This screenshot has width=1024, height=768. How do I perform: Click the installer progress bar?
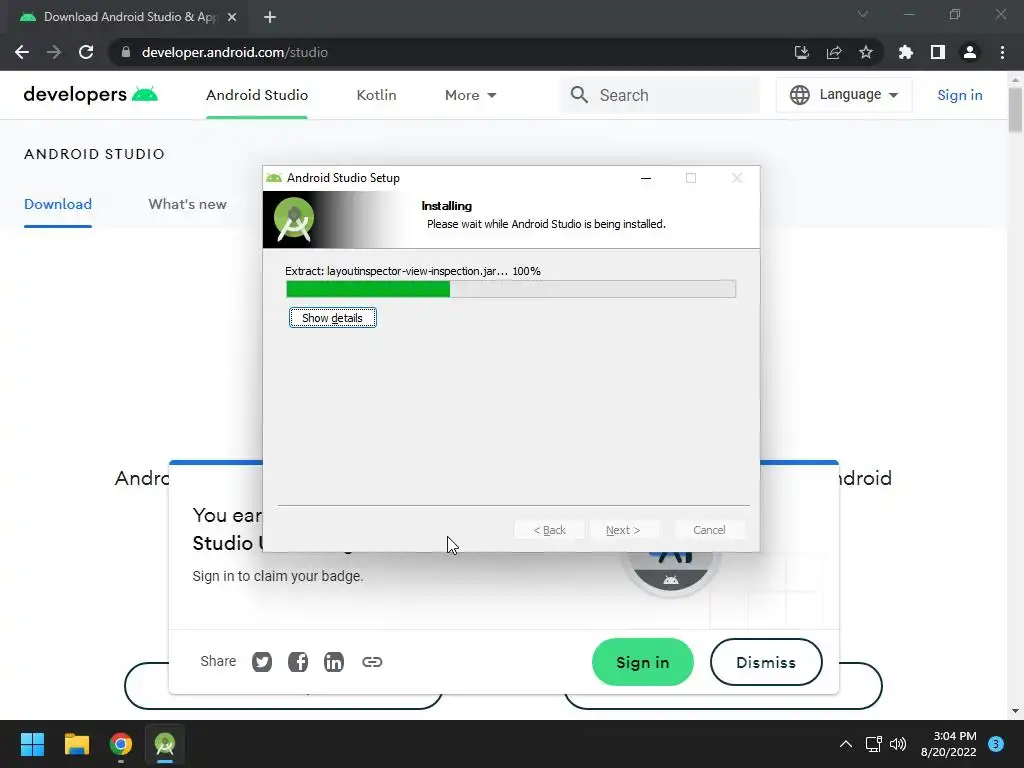pos(511,289)
